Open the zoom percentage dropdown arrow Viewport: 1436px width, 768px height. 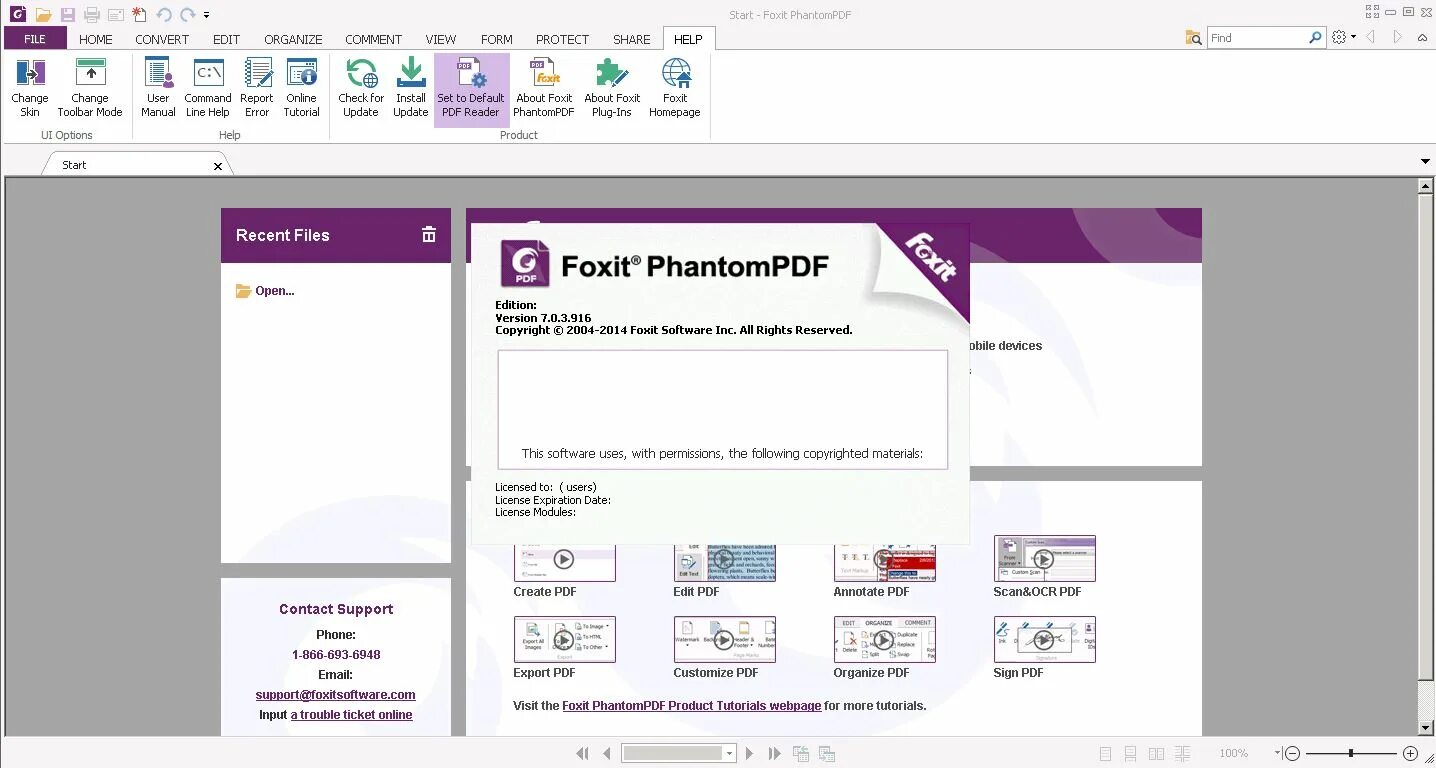tap(1278, 753)
